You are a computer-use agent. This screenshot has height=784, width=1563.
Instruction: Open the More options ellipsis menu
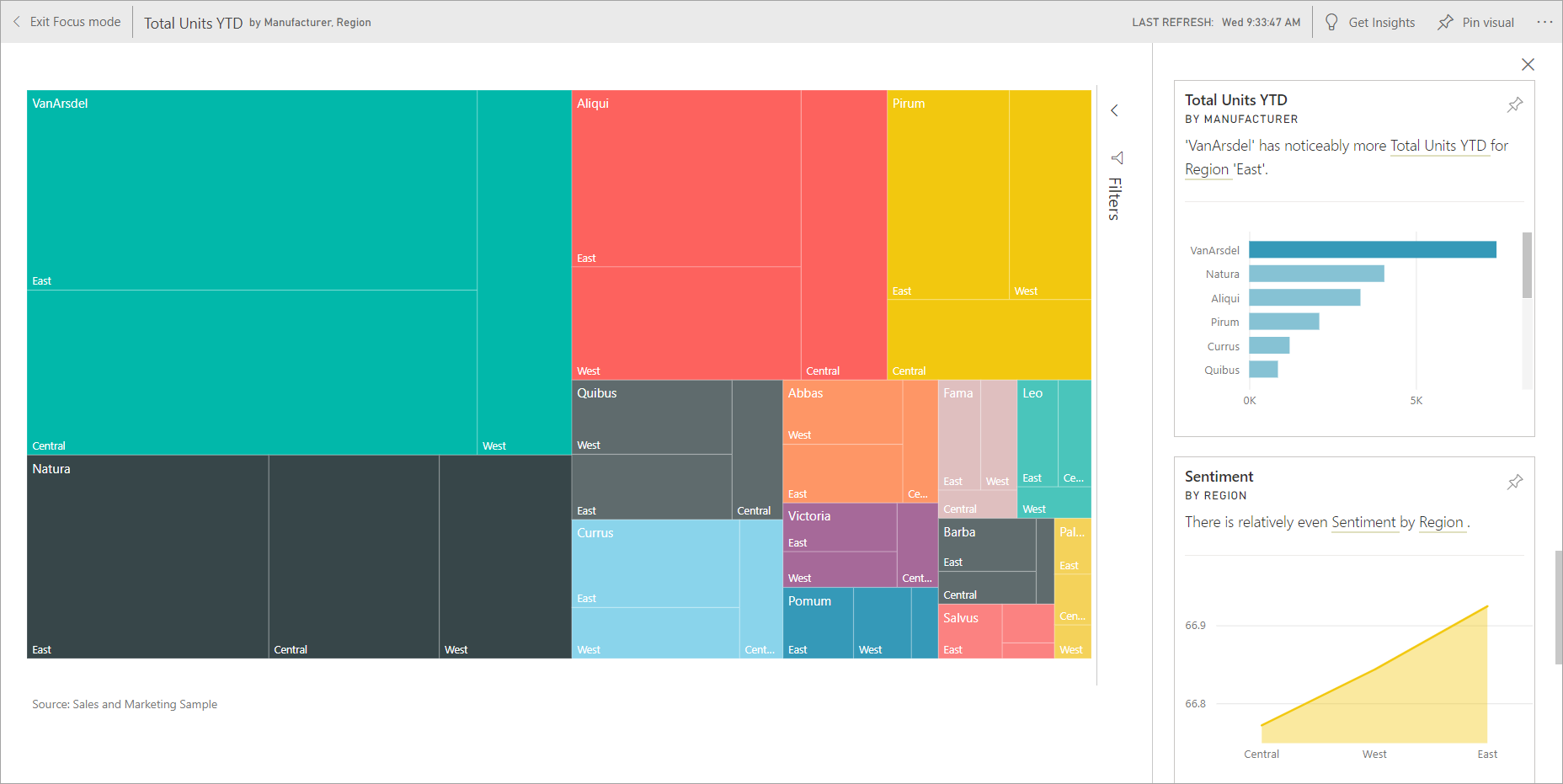point(1546,22)
